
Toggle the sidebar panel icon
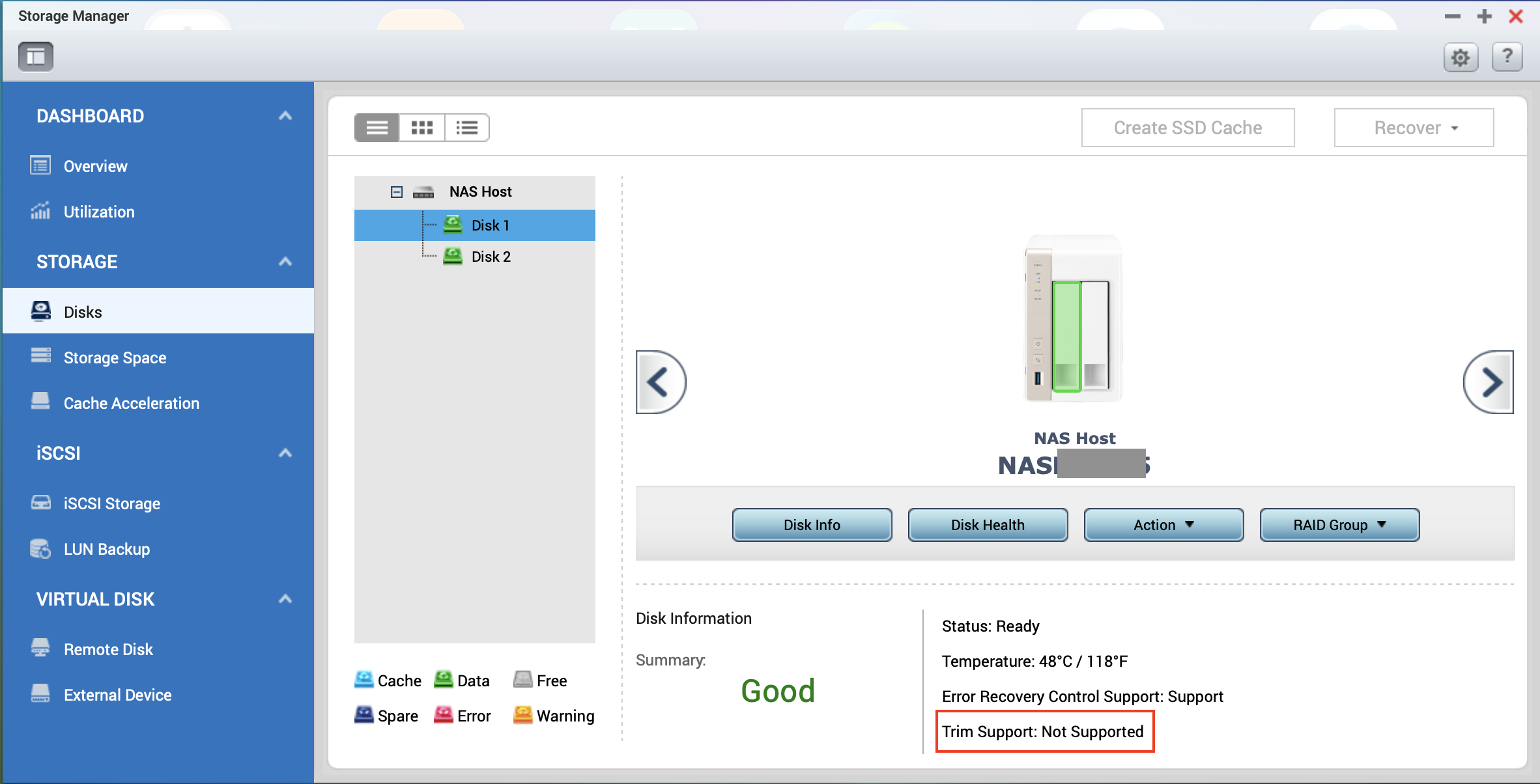tap(36, 57)
